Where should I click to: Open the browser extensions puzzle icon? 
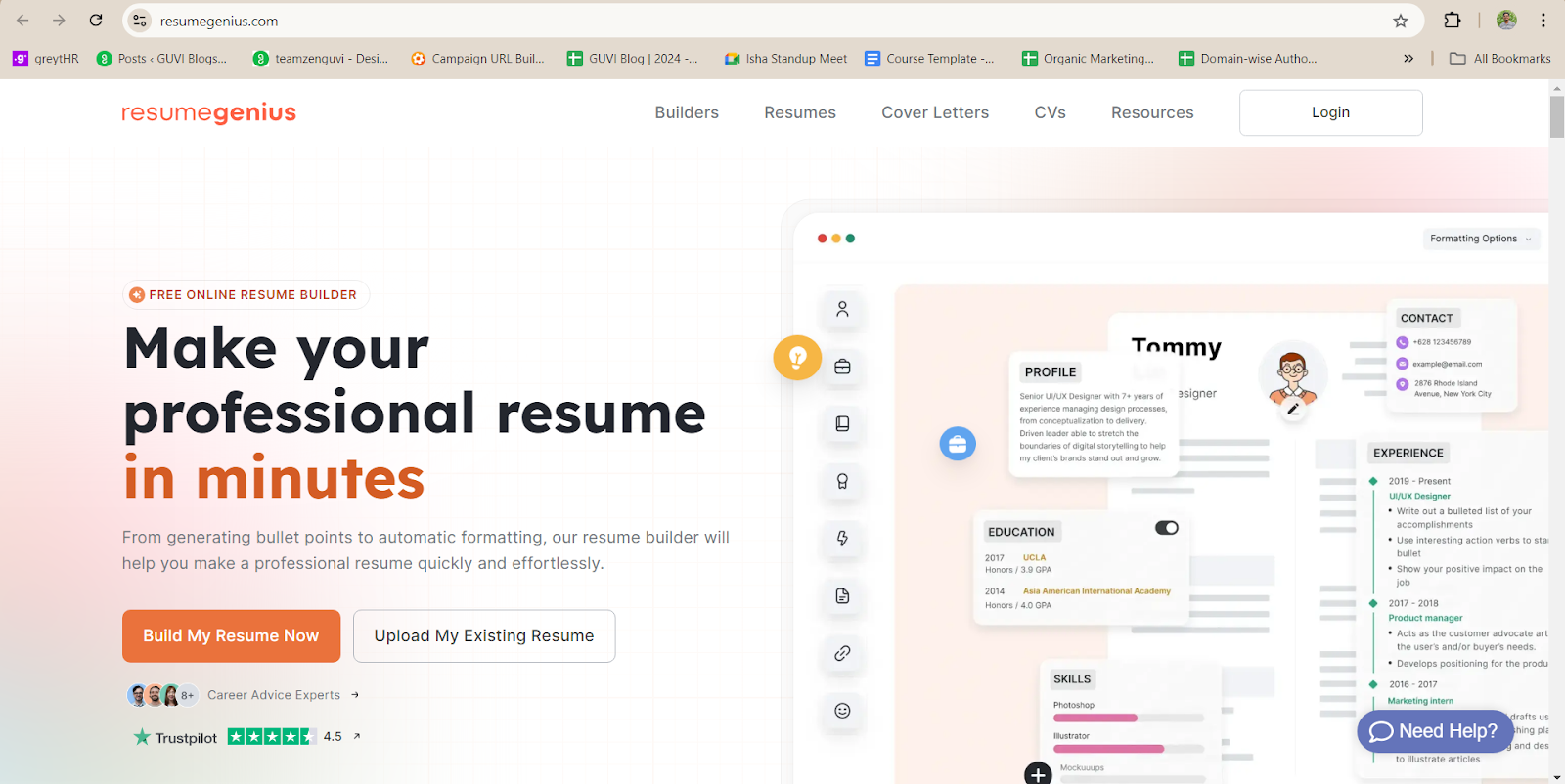click(1453, 21)
